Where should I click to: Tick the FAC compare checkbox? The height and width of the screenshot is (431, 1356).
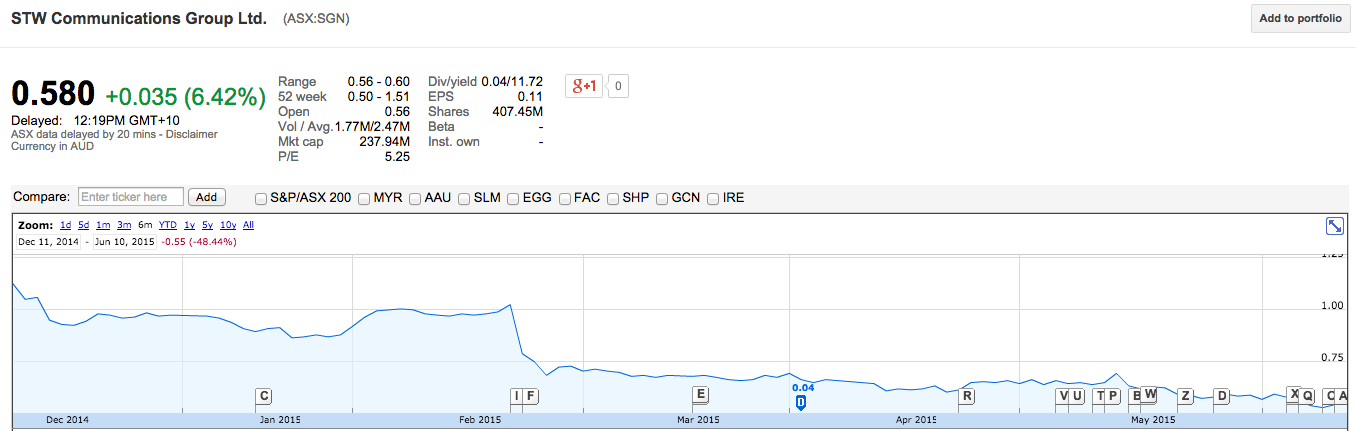(x=564, y=198)
